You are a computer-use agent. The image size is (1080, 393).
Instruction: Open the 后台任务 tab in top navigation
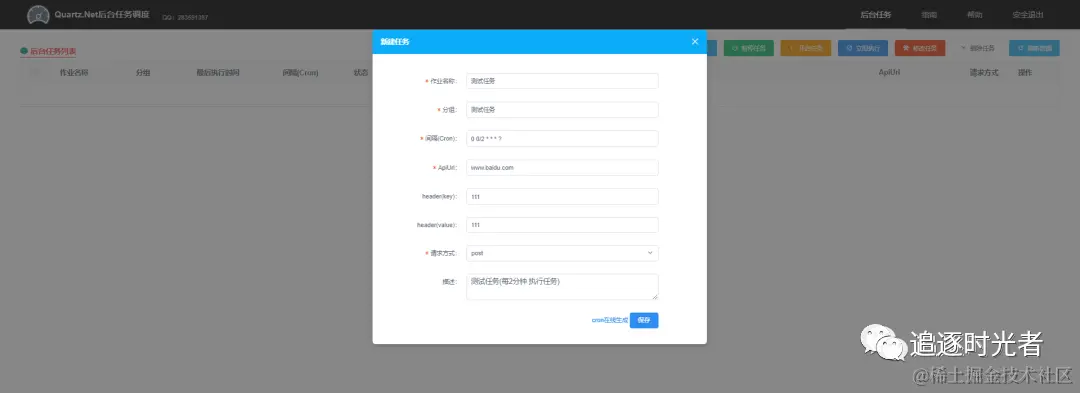(x=876, y=14)
